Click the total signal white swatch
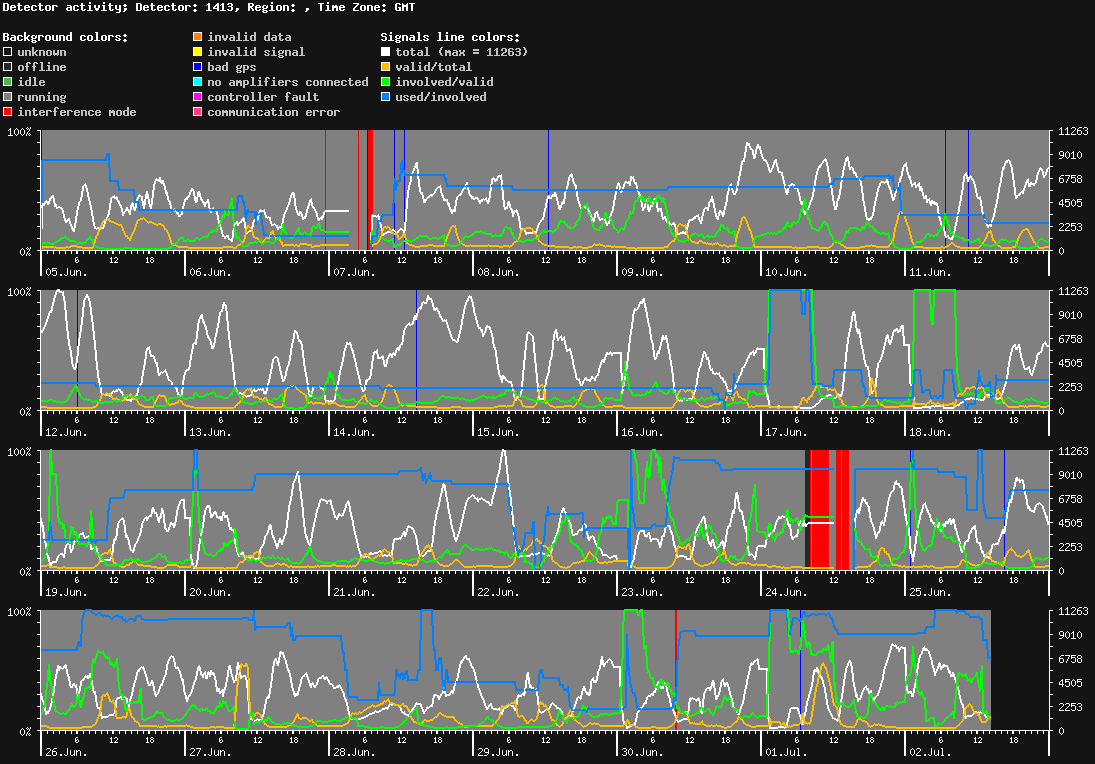1095x764 pixels. pos(385,52)
